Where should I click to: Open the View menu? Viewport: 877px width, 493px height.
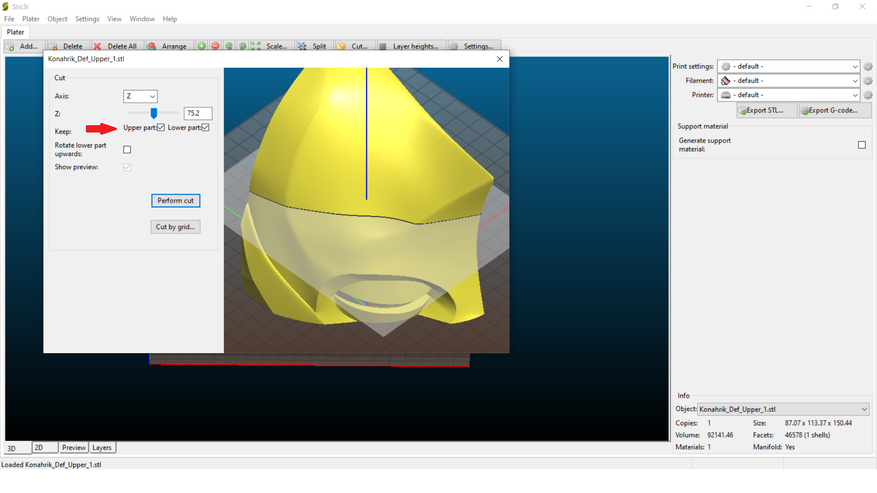(114, 19)
